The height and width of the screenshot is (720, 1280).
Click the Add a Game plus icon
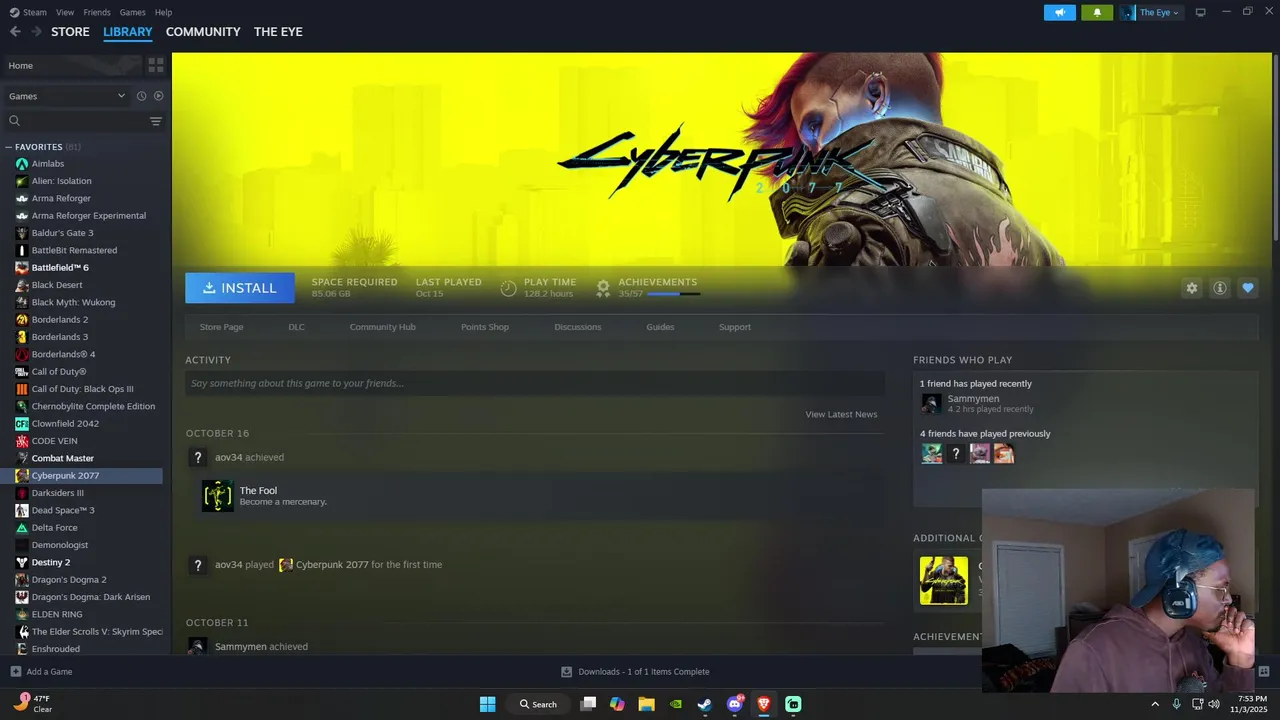15,672
